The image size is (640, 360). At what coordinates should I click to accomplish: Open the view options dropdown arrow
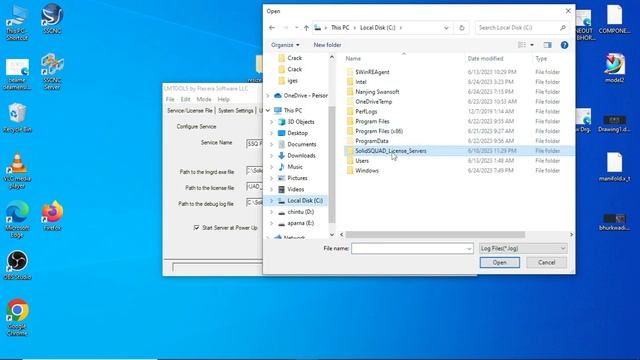point(532,45)
